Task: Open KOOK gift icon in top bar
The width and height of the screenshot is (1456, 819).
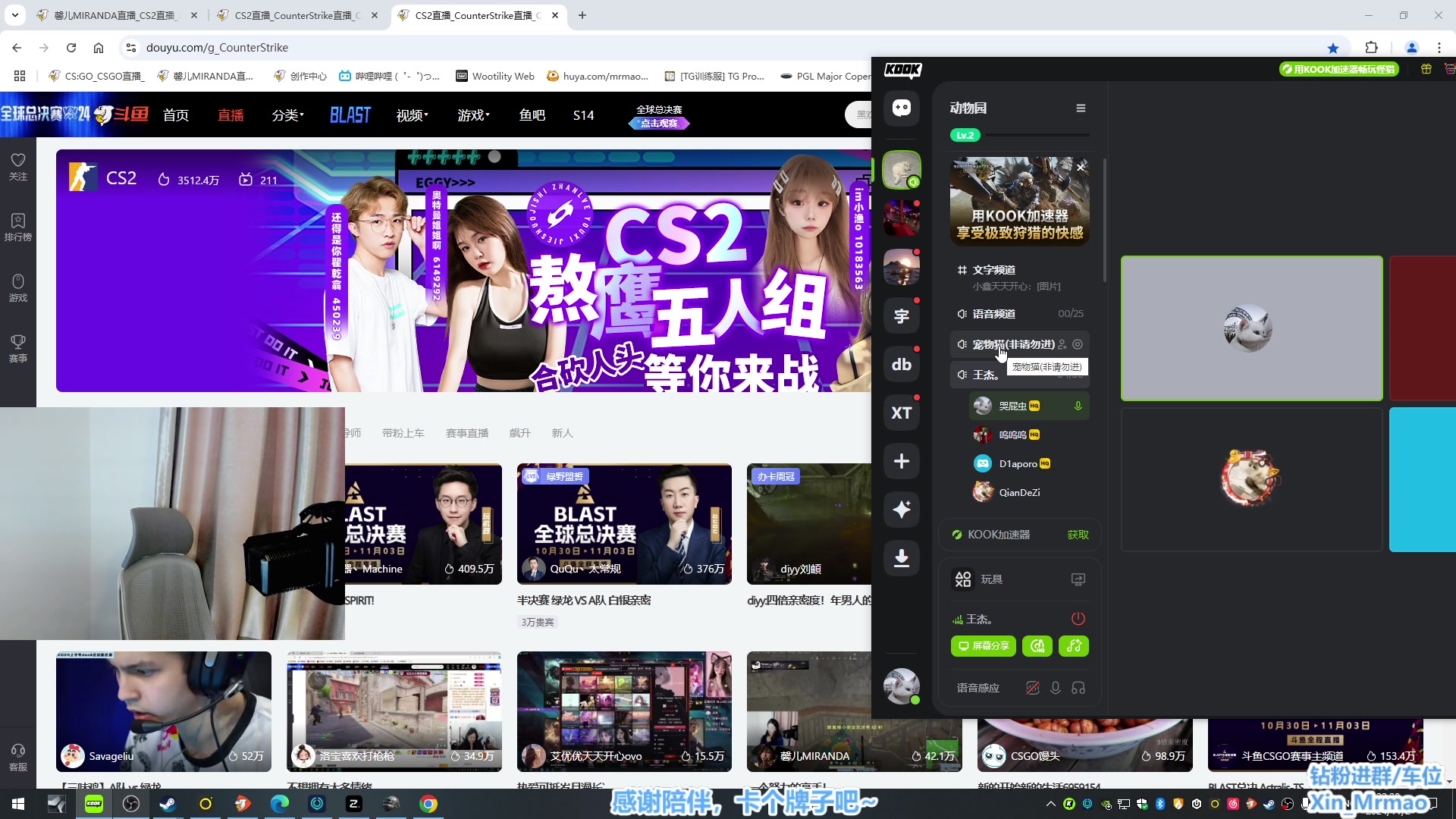Action: coord(1426,69)
